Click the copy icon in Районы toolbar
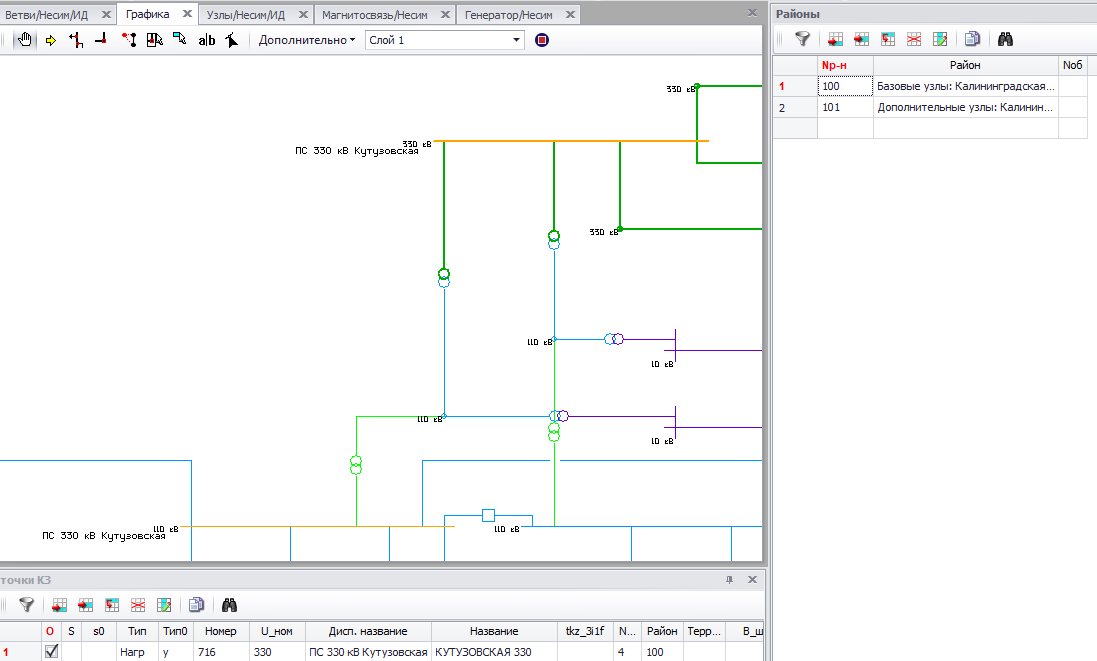 972,39
